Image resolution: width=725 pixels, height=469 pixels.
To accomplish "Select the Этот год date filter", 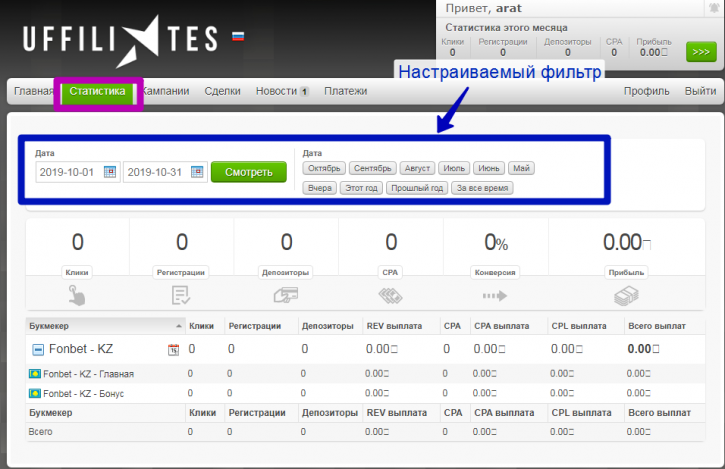I will click(362, 188).
